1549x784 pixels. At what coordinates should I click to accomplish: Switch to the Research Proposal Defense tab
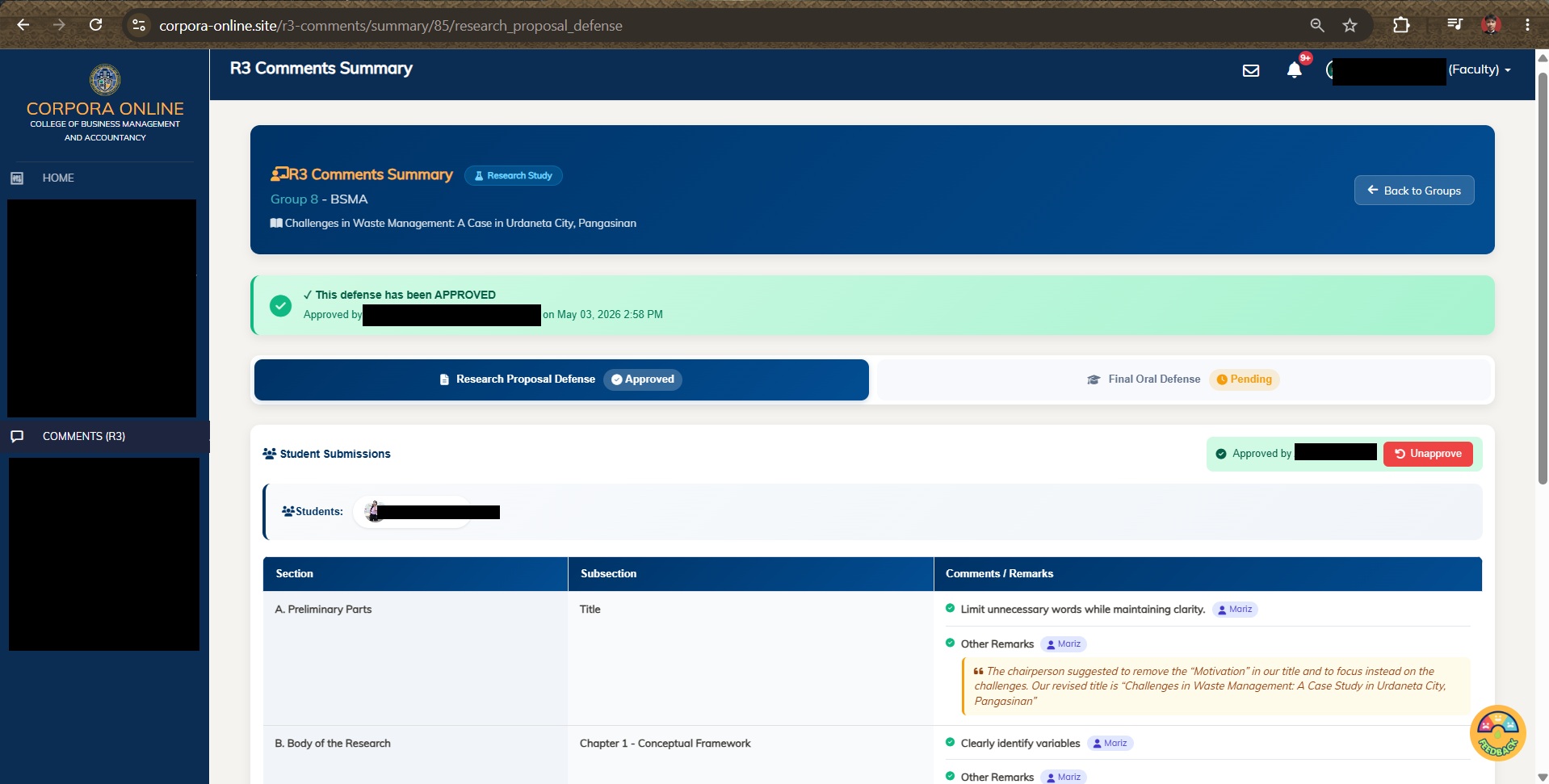coord(561,379)
